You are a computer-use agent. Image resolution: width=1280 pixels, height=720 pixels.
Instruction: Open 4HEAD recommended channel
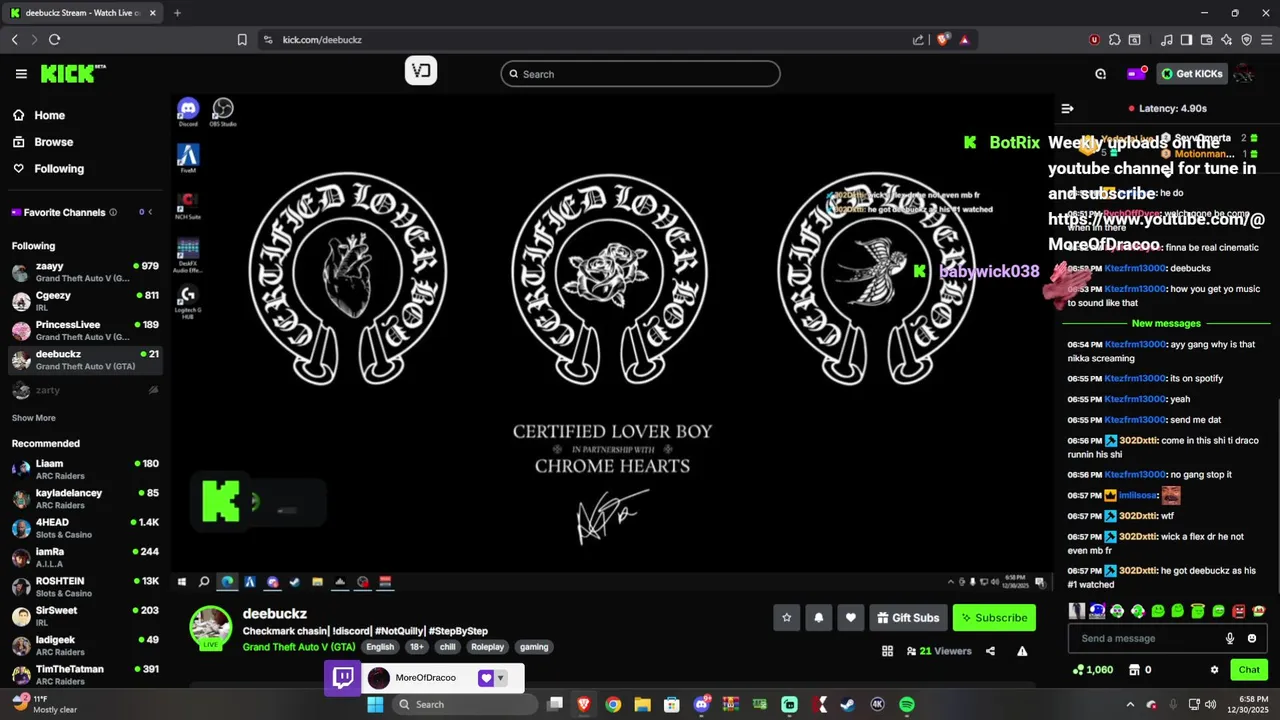[85, 528]
